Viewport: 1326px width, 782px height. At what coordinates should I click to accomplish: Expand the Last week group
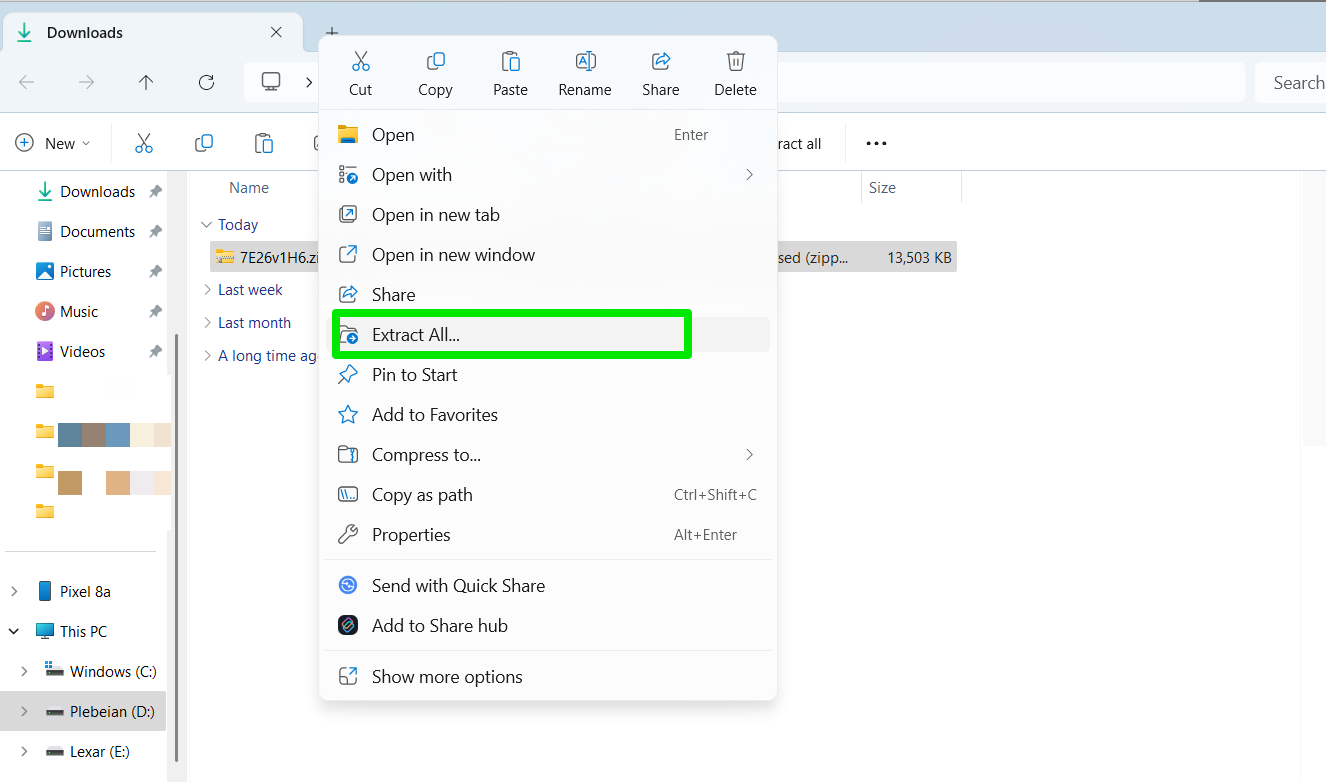click(x=207, y=290)
